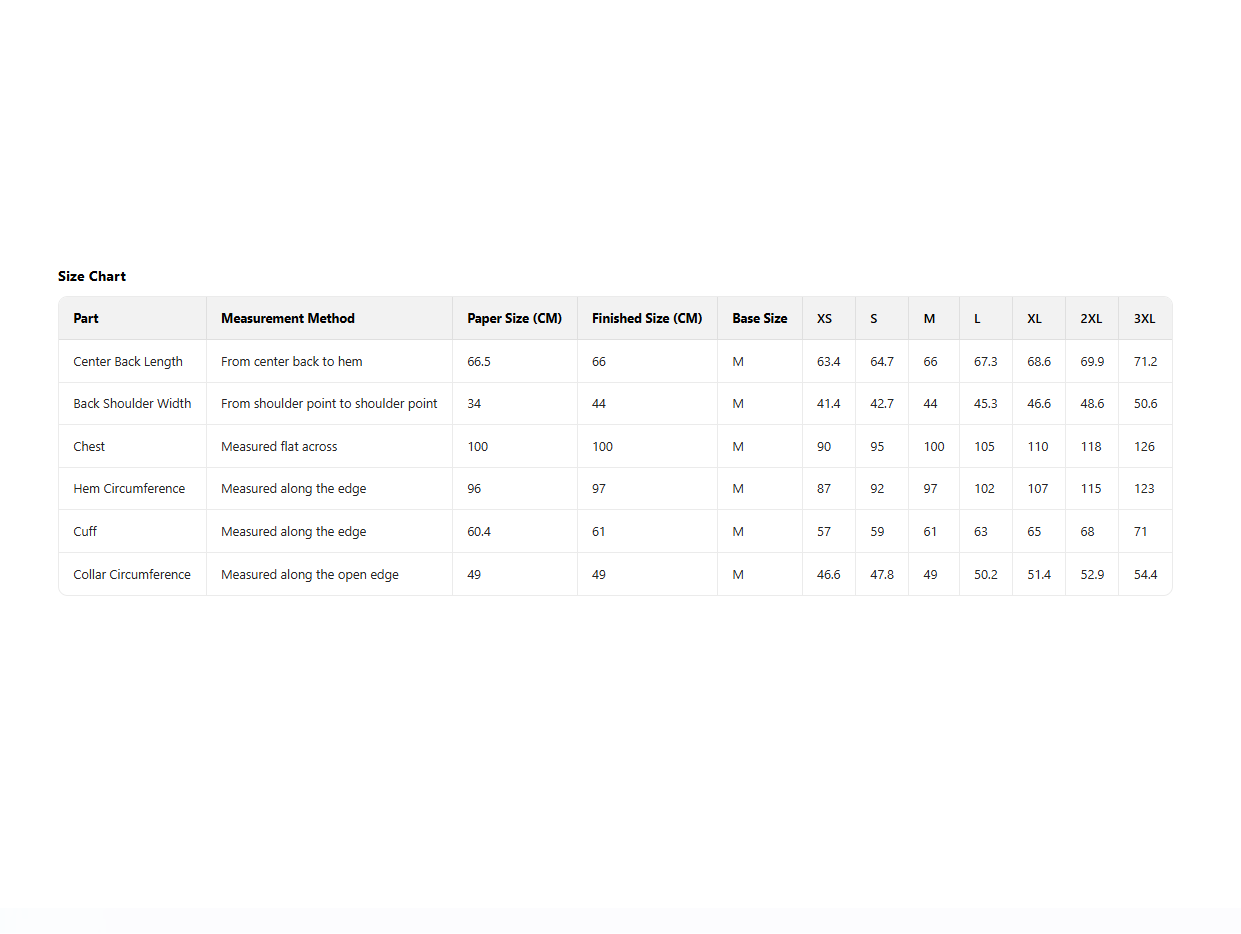Select the Part column header

(86, 318)
